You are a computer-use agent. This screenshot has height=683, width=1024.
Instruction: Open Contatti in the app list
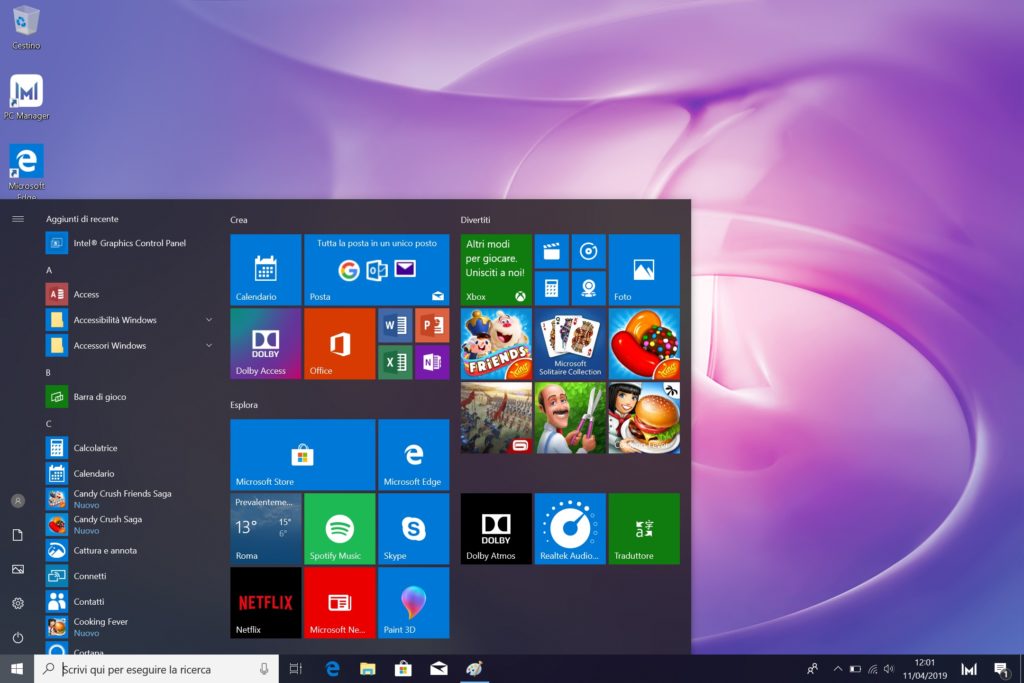click(x=130, y=601)
